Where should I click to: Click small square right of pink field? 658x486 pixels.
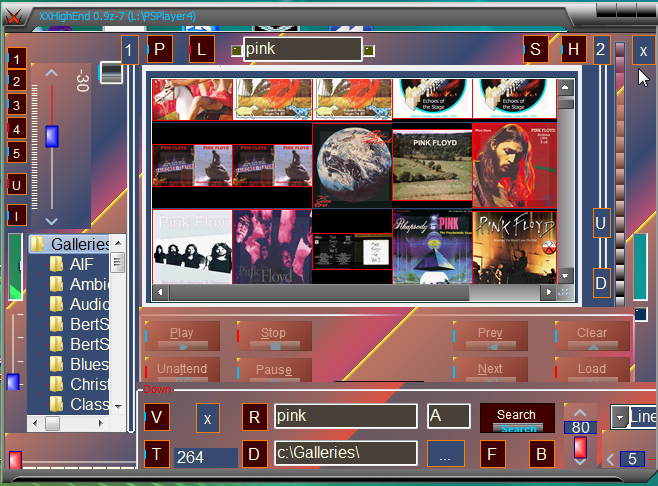[x=368, y=51]
